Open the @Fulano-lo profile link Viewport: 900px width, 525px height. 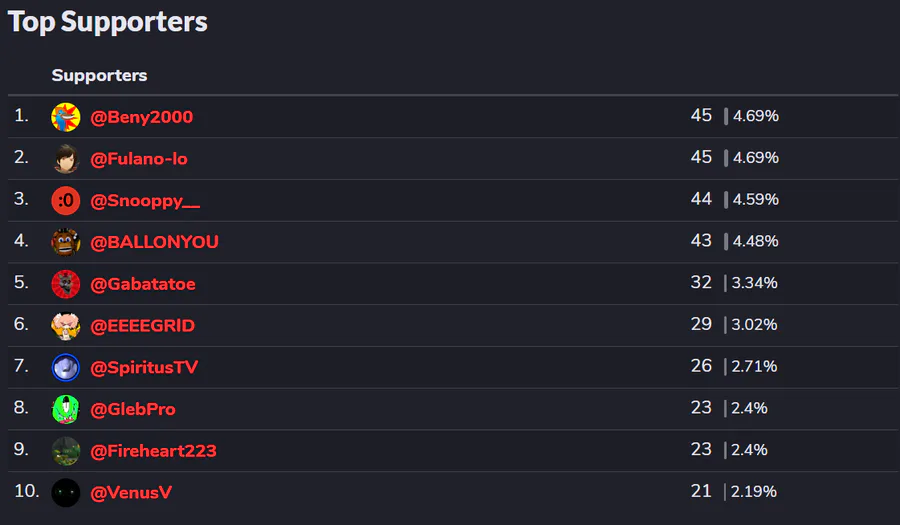coord(139,159)
